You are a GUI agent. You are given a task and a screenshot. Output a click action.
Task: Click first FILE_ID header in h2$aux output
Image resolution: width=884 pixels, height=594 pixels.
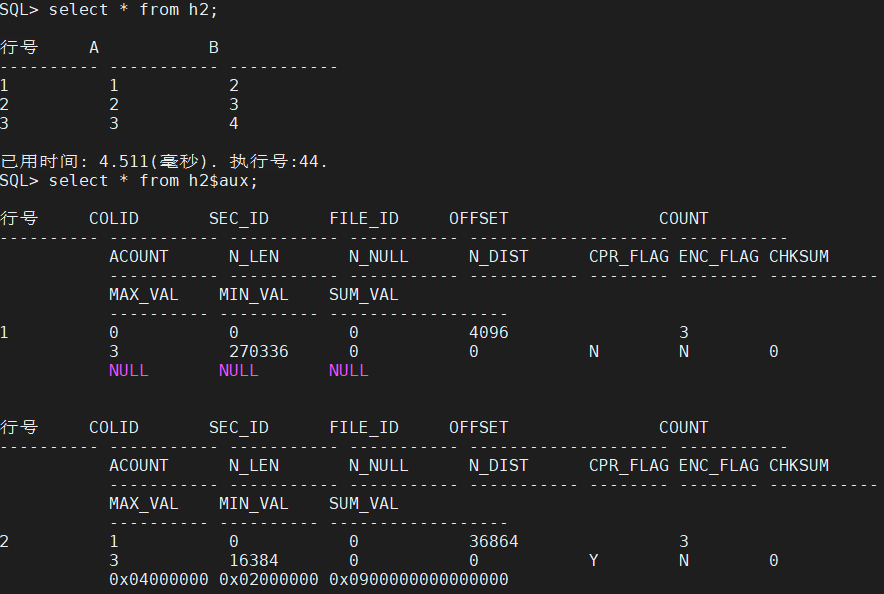364,219
